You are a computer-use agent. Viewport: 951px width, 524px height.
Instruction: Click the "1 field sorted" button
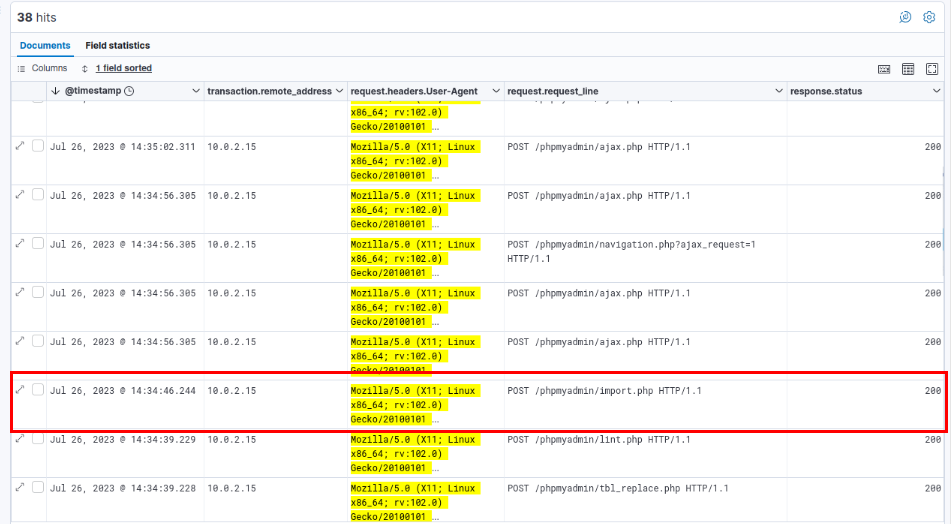[123, 69]
